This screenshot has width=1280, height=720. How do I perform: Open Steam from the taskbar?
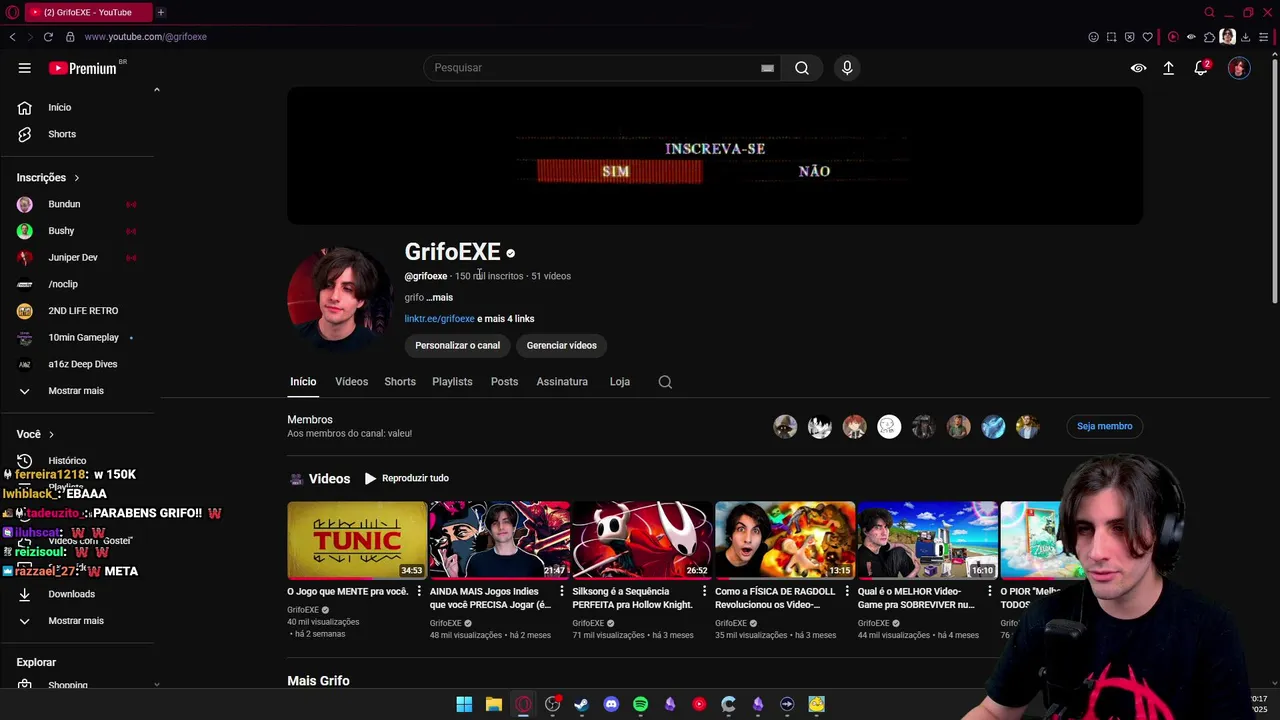pos(581,704)
